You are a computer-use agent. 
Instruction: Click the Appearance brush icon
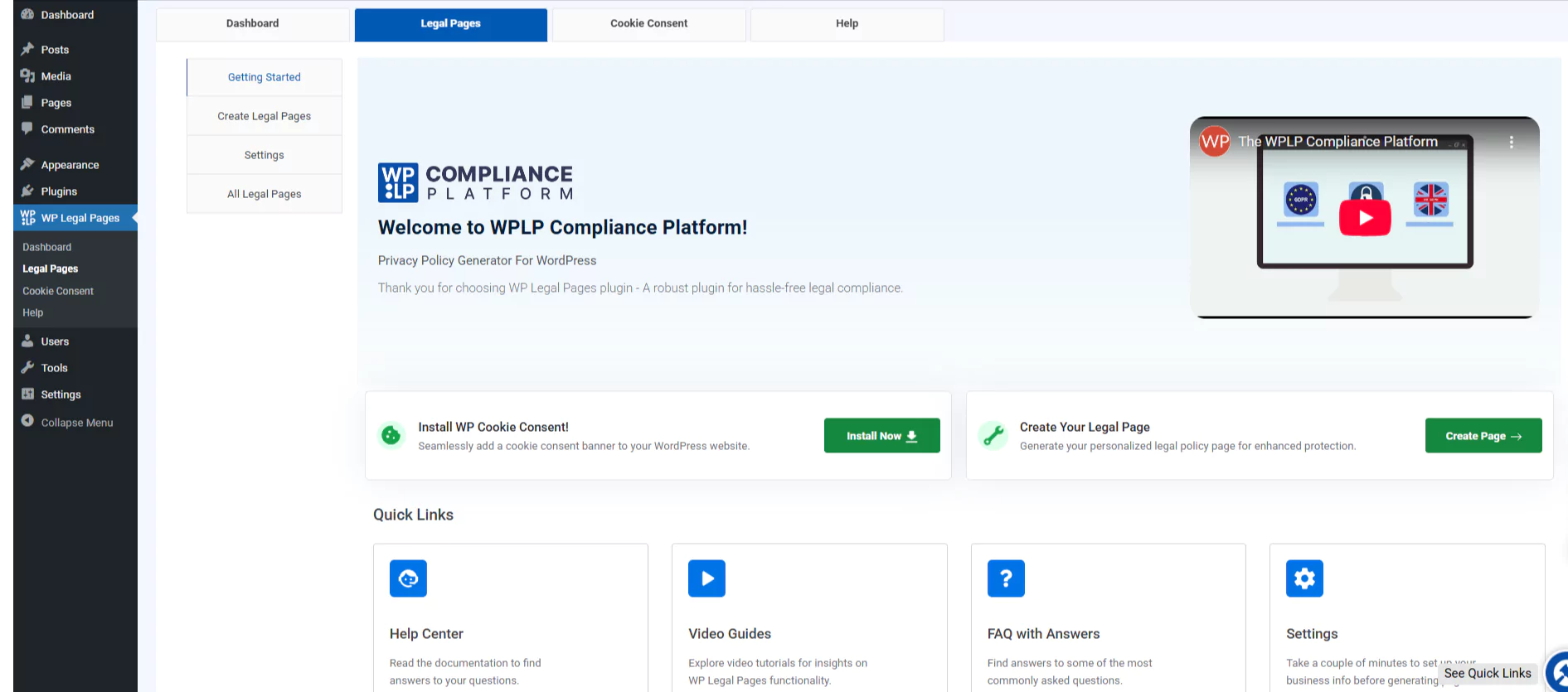coord(27,164)
